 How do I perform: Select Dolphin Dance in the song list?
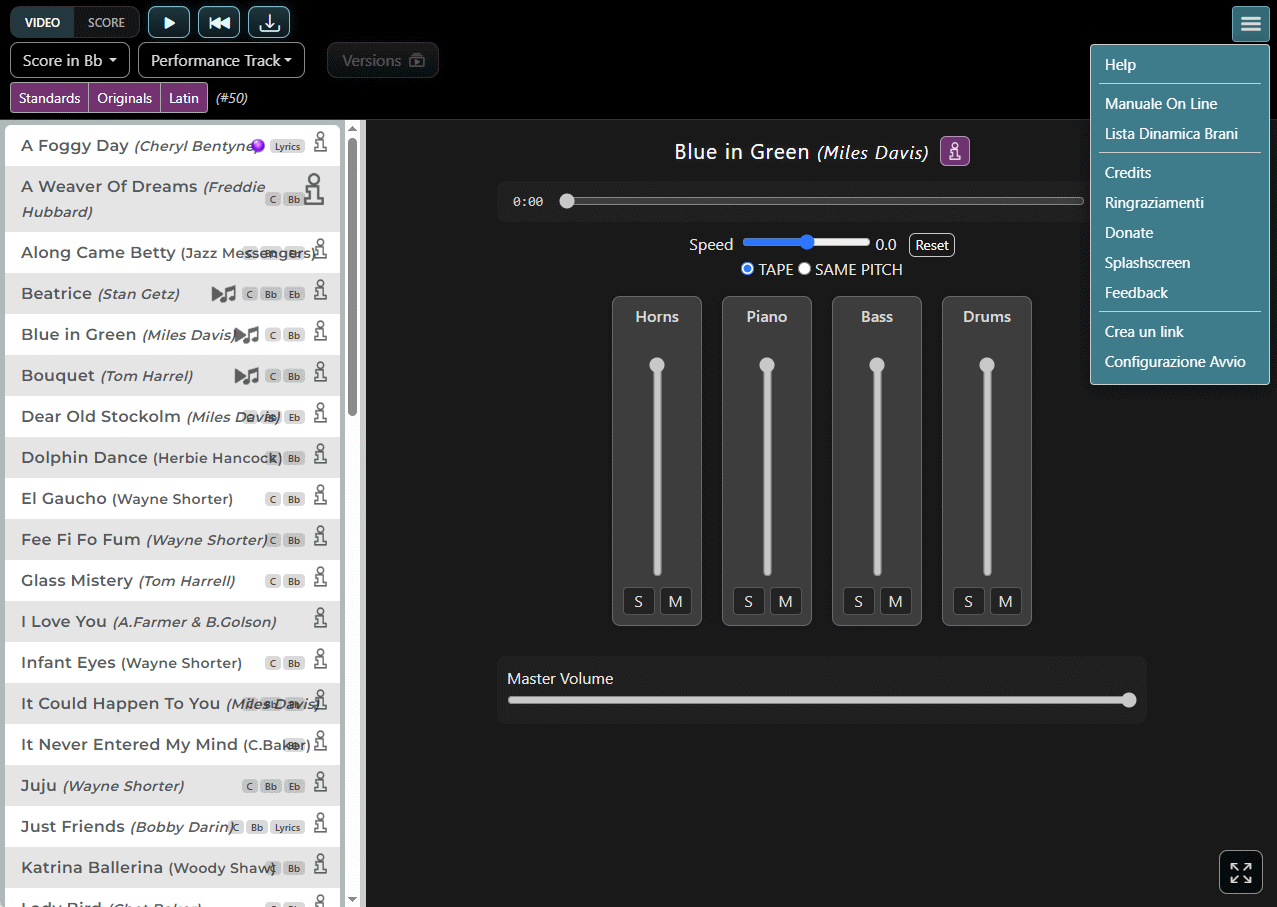172,457
